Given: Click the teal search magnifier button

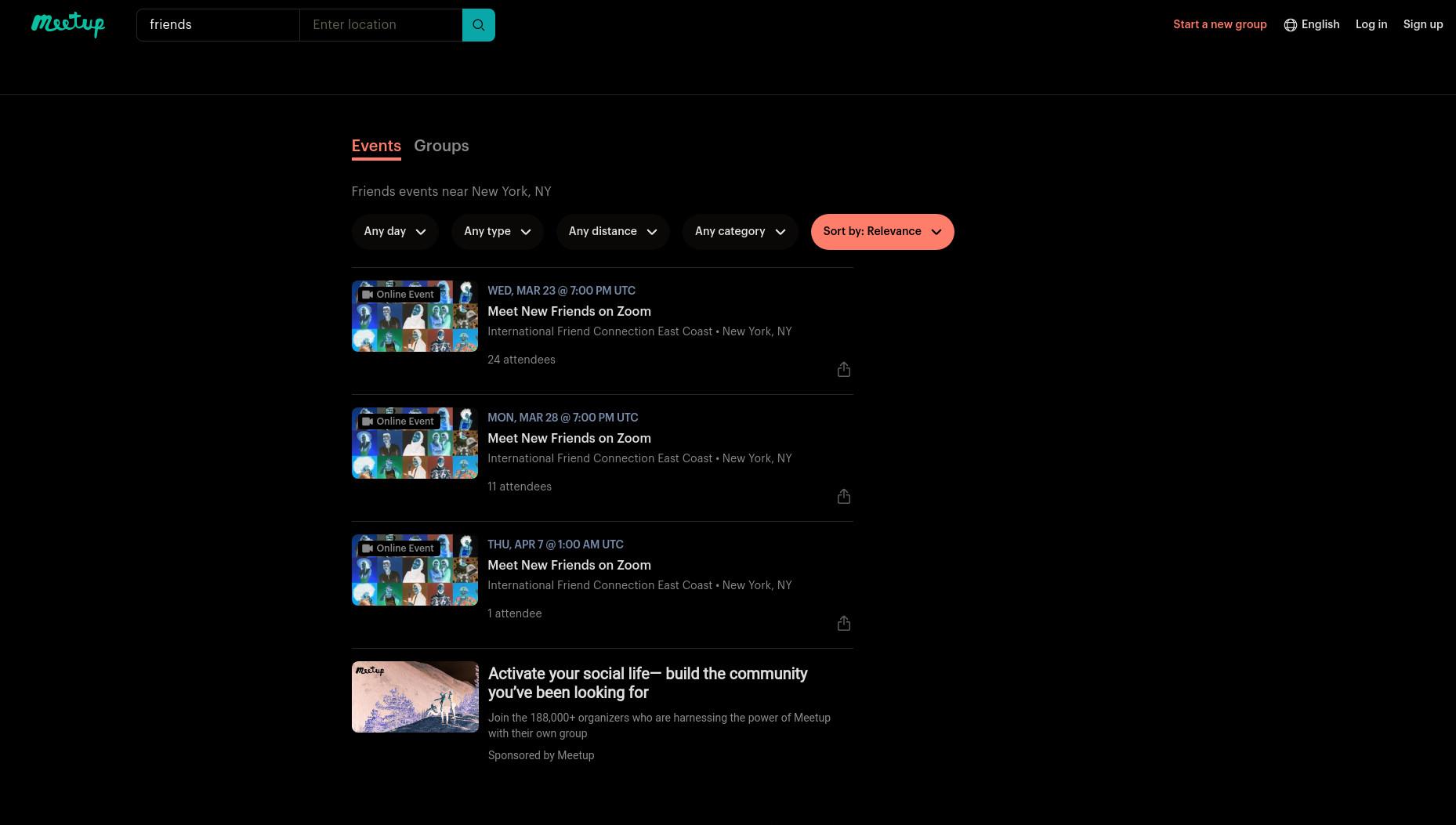Looking at the screenshot, I should (x=479, y=25).
